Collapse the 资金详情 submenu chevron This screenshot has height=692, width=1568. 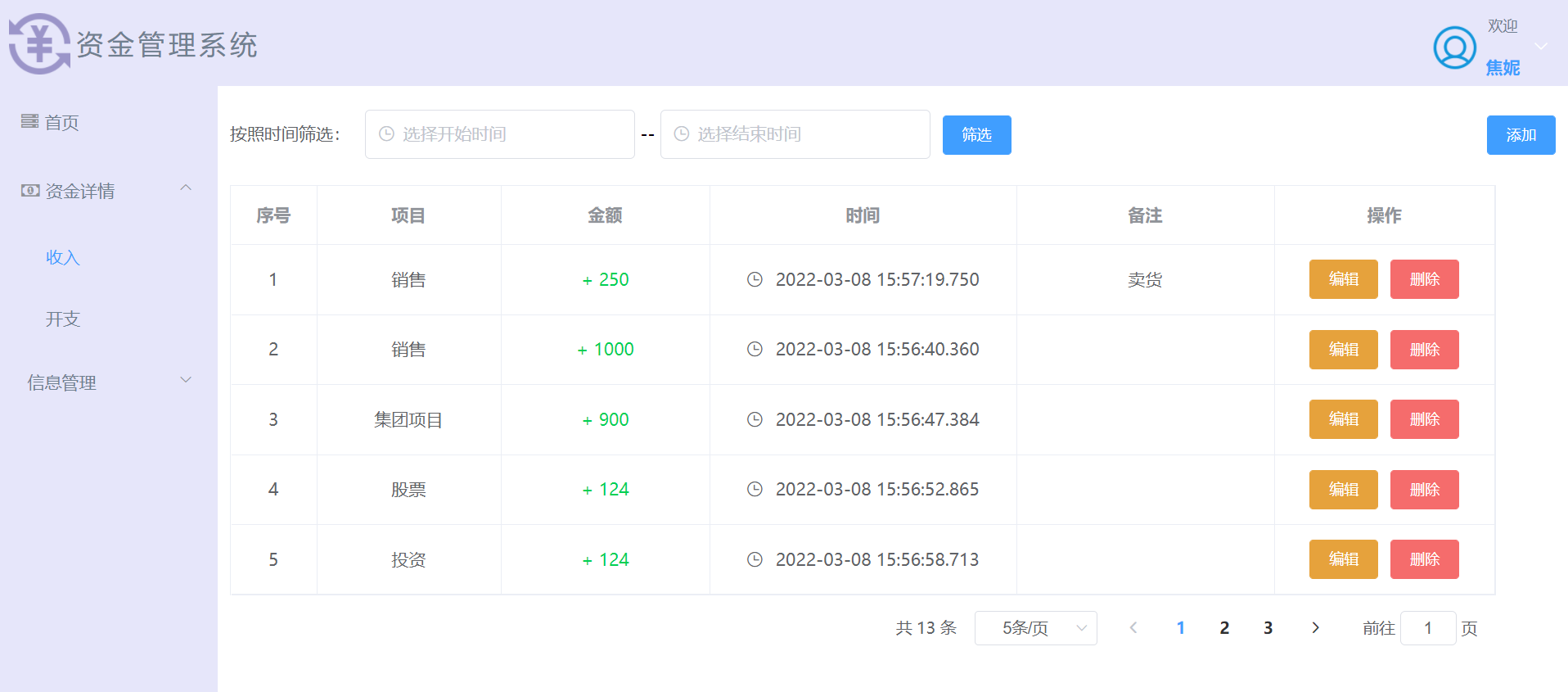tap(186, 188)
